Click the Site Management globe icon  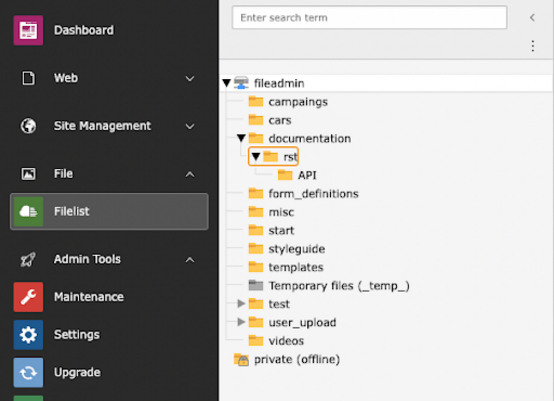click(28, 126)
